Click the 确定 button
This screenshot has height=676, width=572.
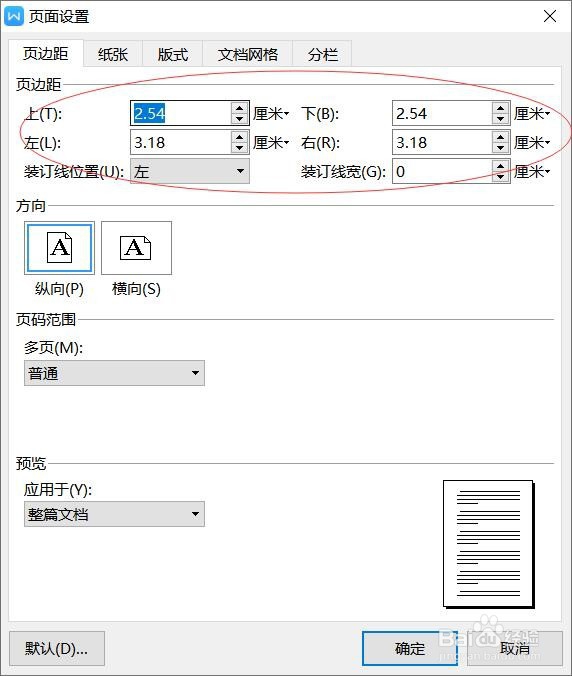(409, 648)
